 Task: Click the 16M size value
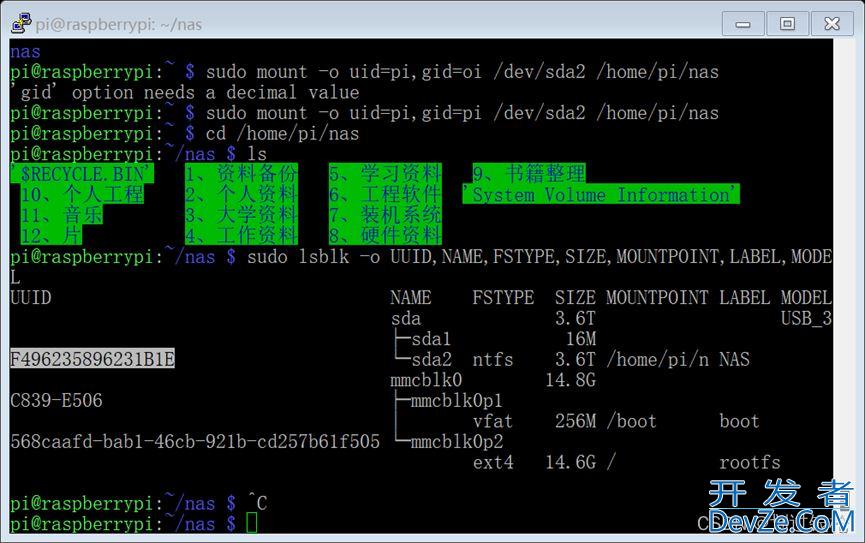580,339
